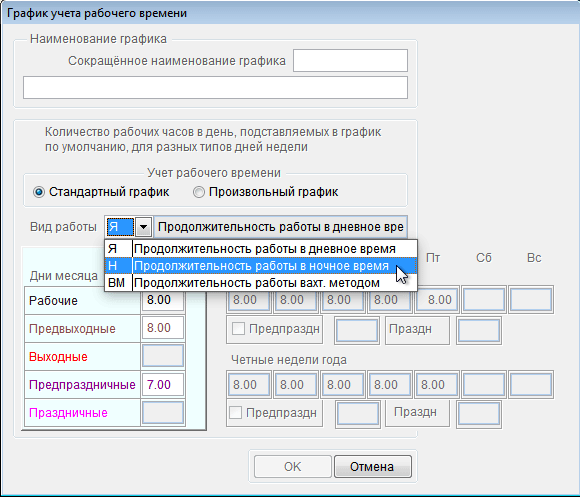Click the Выходные hours empty field
This screenshot has width=580, height=497.
162,356
